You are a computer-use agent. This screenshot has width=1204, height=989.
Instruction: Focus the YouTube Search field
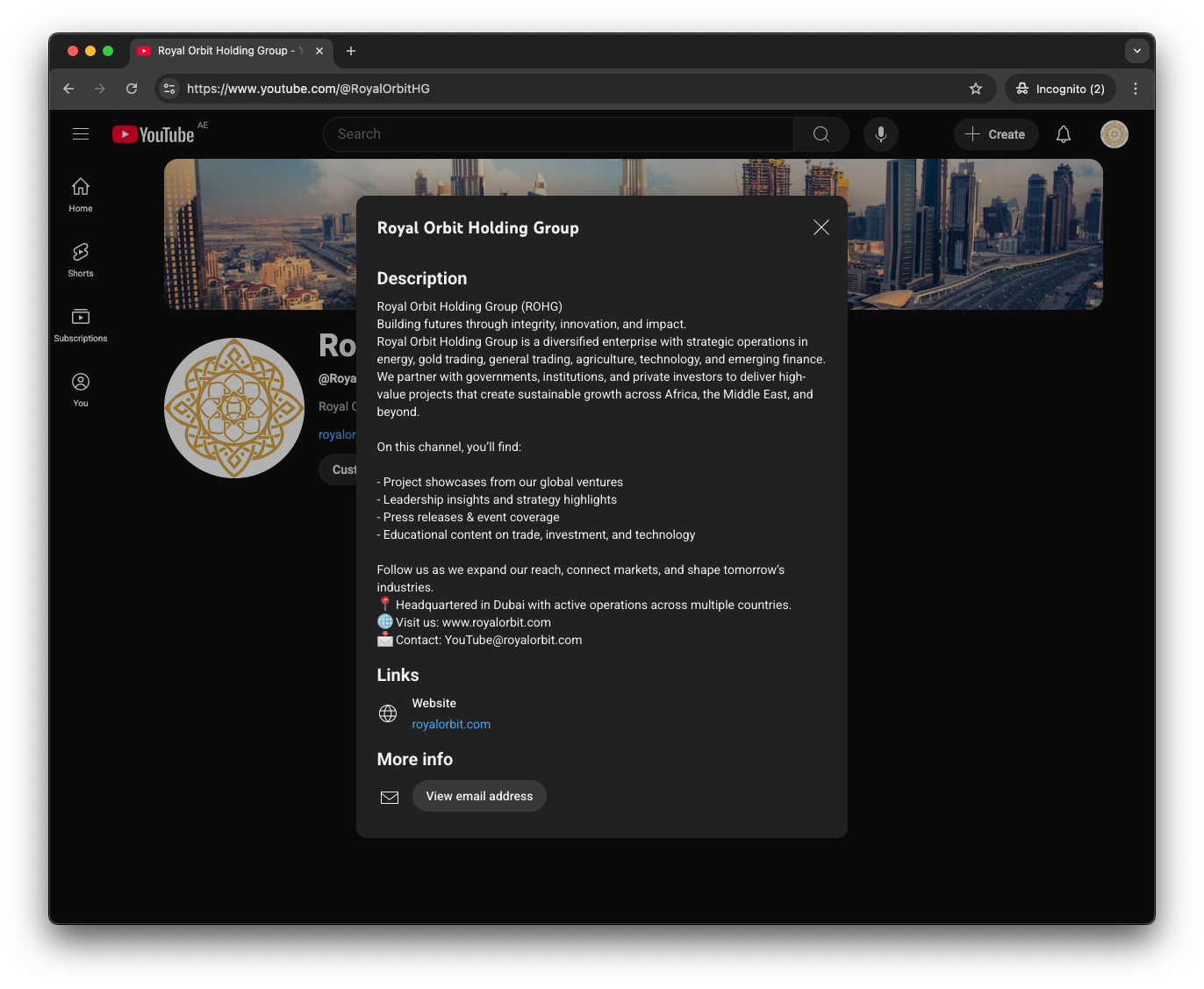pyautogui.click(x=559, y=134)
